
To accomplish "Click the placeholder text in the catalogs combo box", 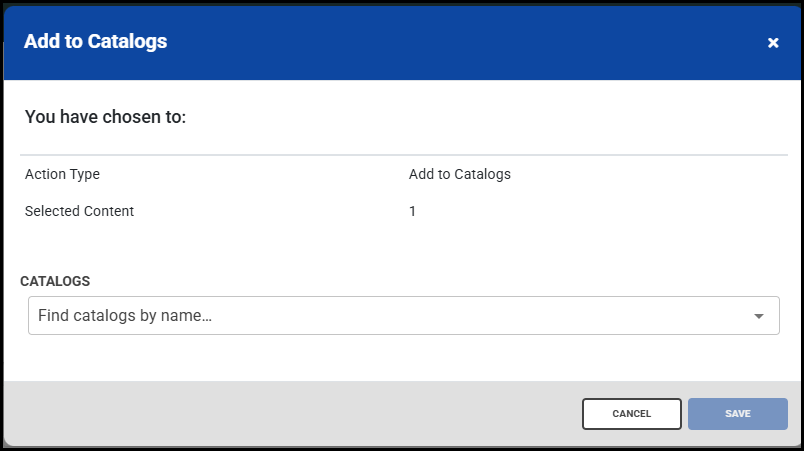I will [x=125, y=316].
